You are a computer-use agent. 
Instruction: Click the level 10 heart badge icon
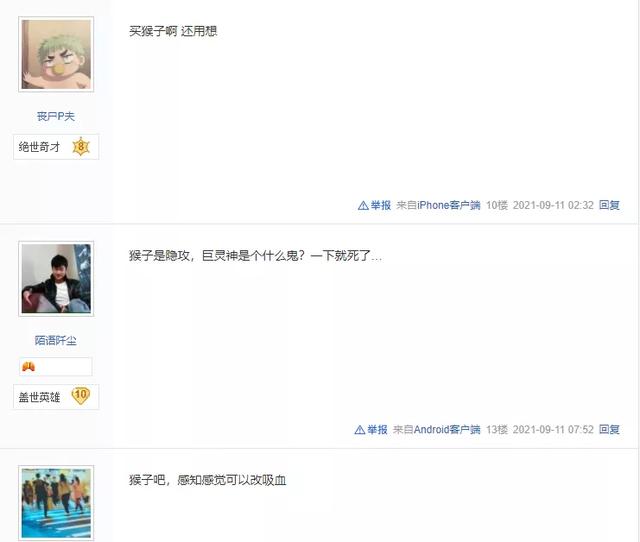point(80,395)
